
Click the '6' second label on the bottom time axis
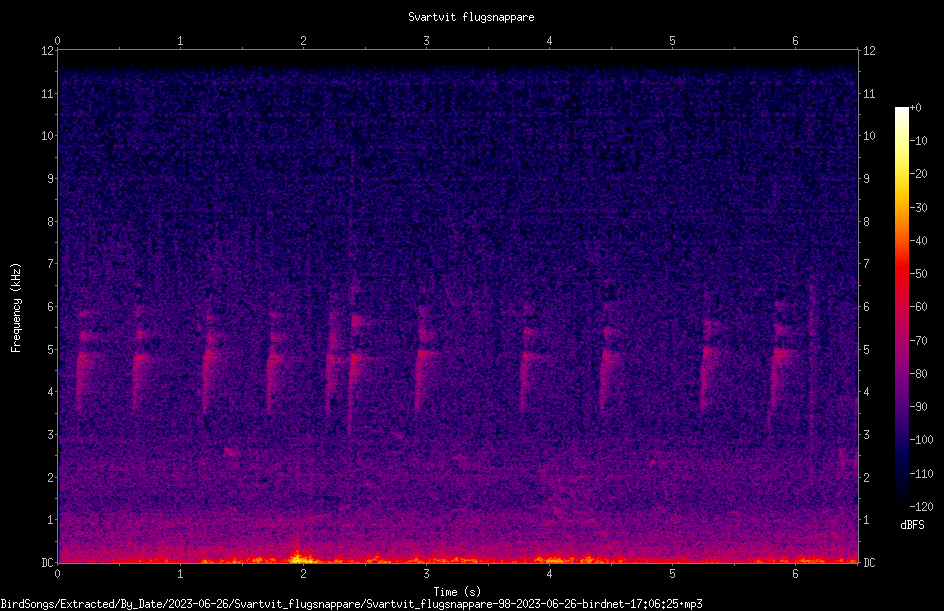tap(795, 574)
